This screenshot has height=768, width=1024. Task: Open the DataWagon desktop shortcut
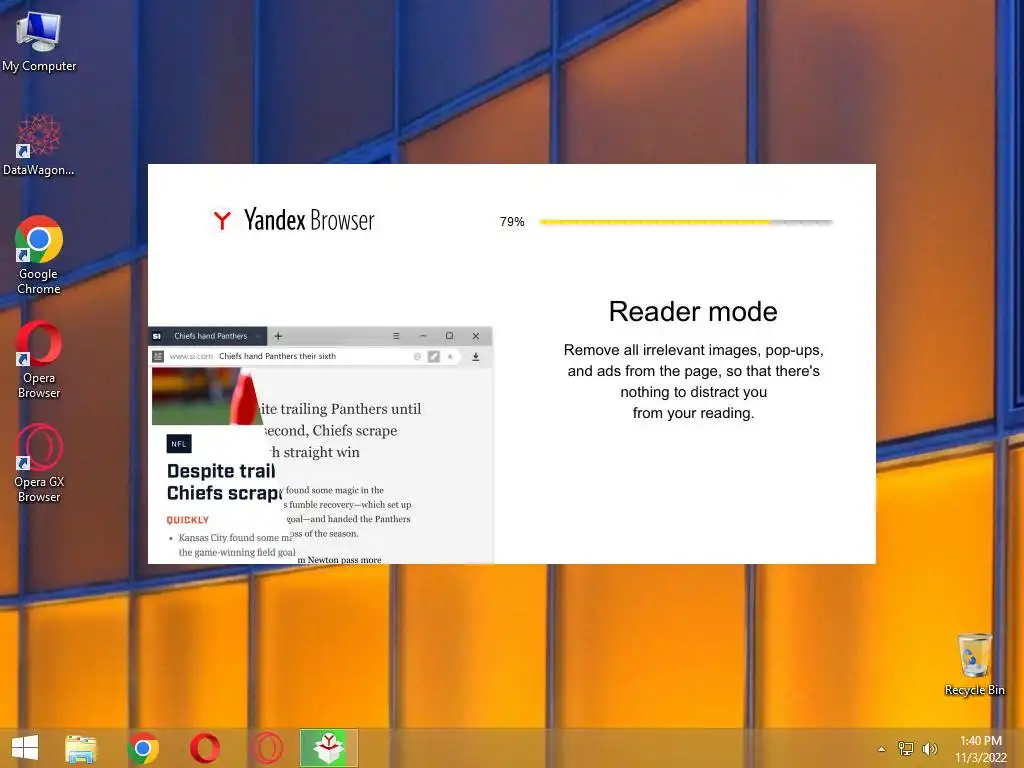click(x=39, y=144)
